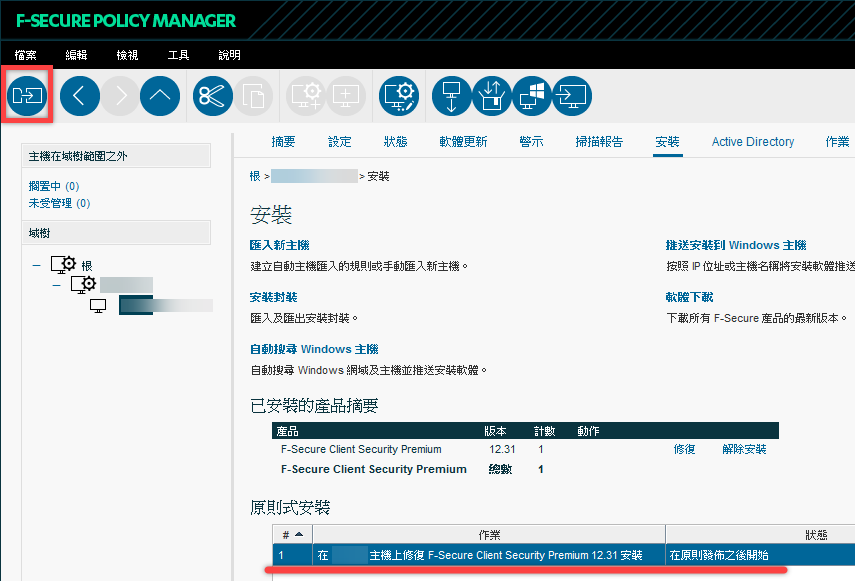
Task: Select row 1 in the policy-based installation table
Action: pyautogui.click(x=564, y=555)
